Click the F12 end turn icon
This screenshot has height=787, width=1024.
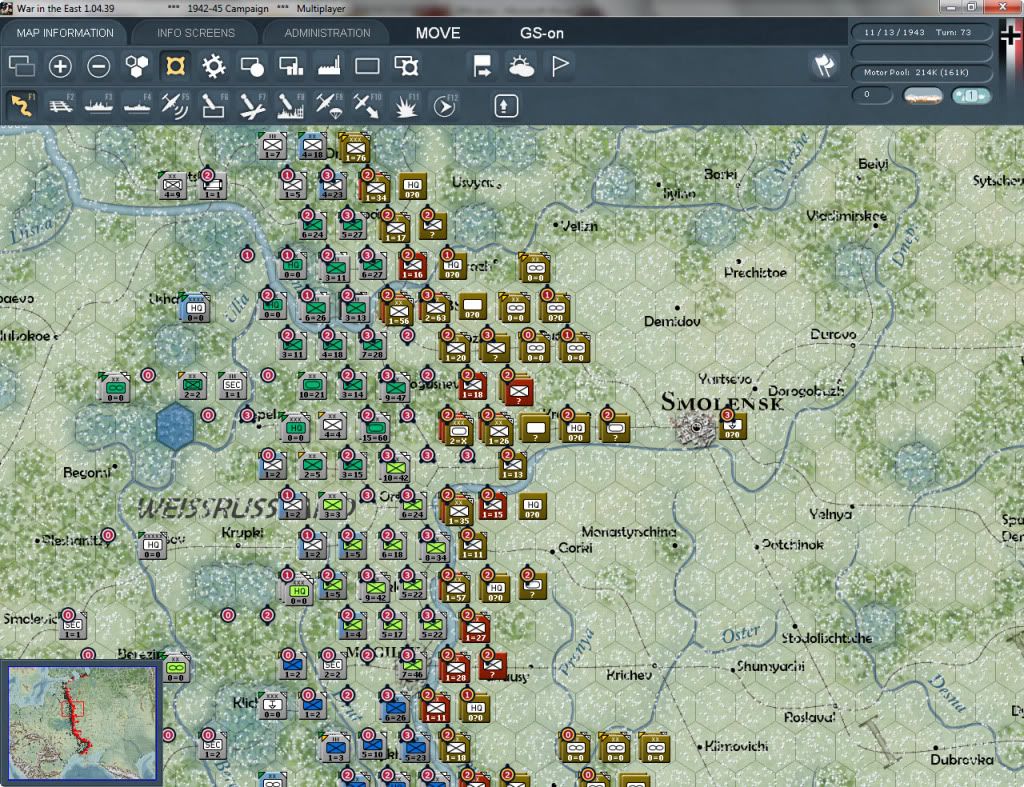point(445,105)
